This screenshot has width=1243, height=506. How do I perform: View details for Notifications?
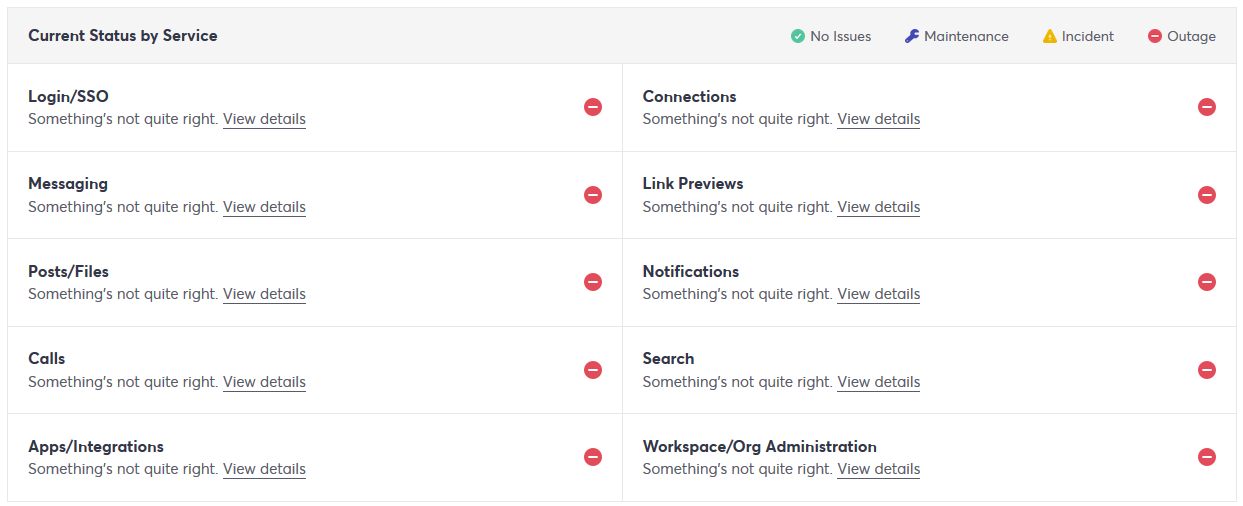[878, 294]
